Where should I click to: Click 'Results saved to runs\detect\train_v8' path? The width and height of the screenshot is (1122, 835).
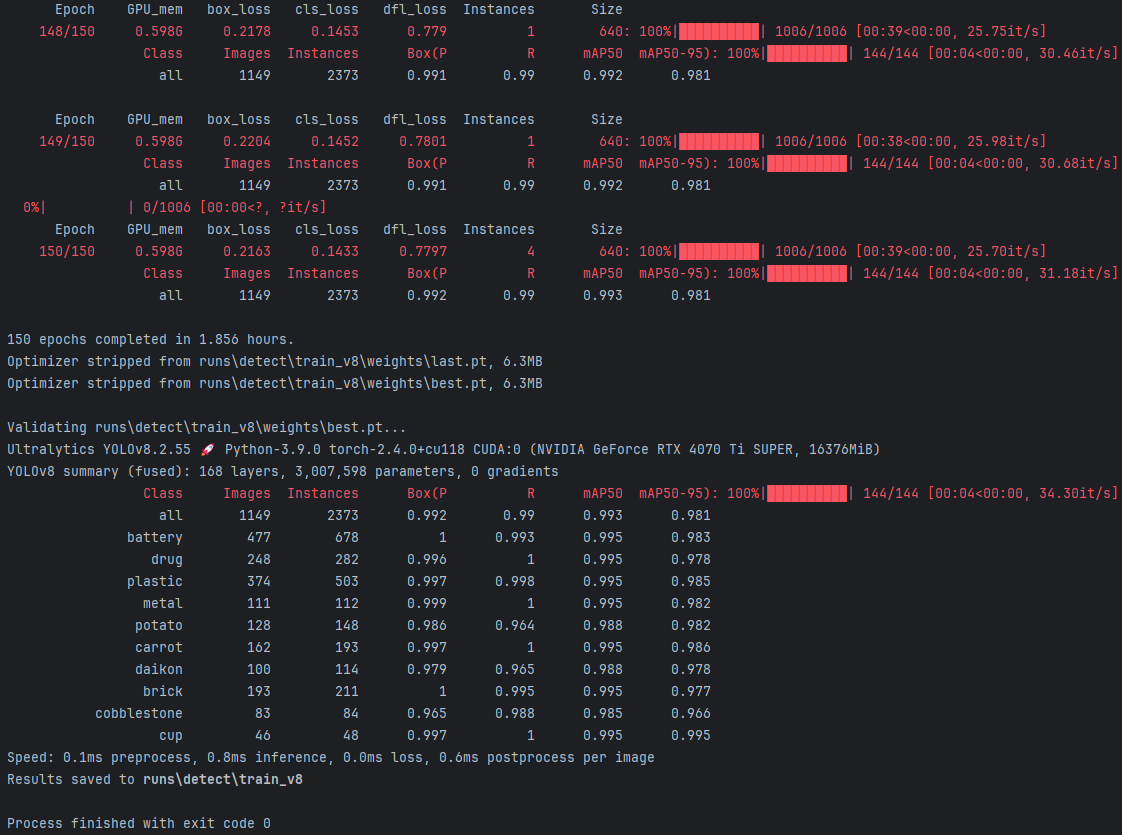[223, 780]
